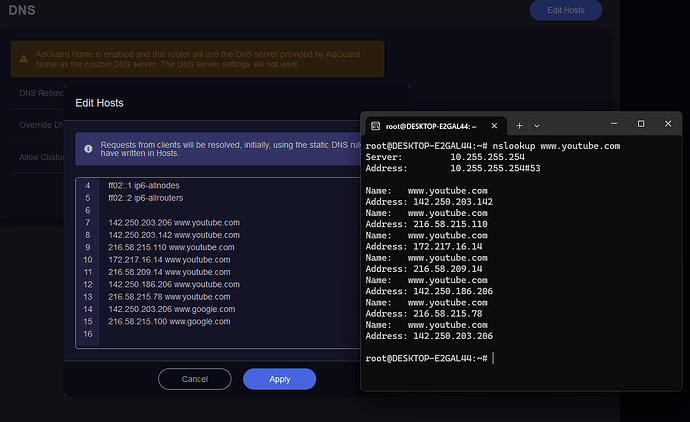Screen dimensions: 690x422
Task: Click line number 14 in hosts gutter
Action: pyautogui.click(x=88, y=309)
